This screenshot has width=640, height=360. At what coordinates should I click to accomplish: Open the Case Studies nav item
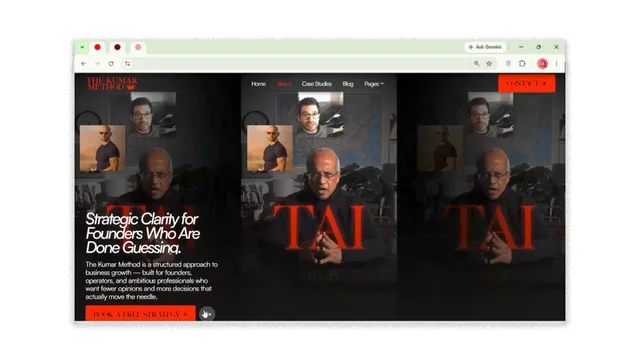coord(317,84)
